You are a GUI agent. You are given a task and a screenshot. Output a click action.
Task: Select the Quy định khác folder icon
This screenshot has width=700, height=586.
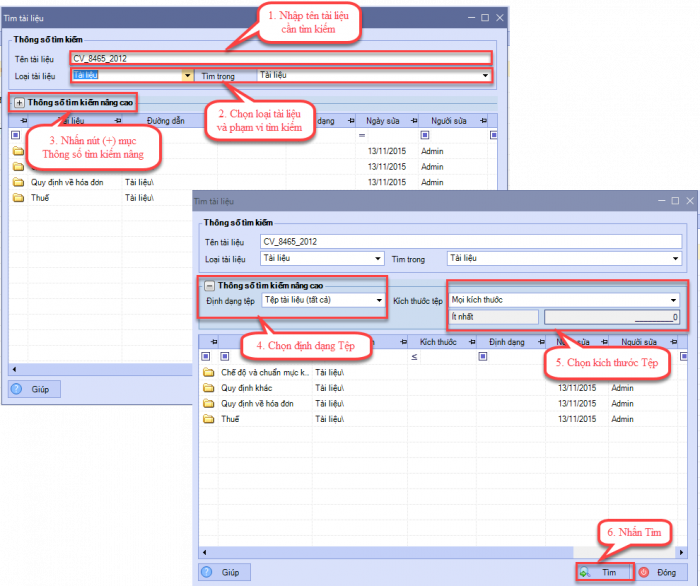[209, 388]
